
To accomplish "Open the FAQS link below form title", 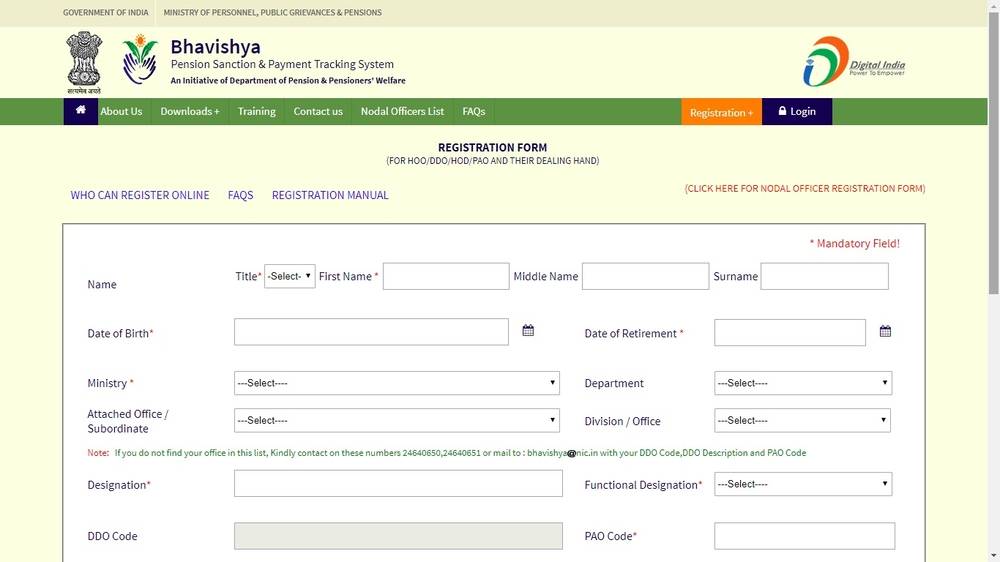I will click(x=240, y=195).
